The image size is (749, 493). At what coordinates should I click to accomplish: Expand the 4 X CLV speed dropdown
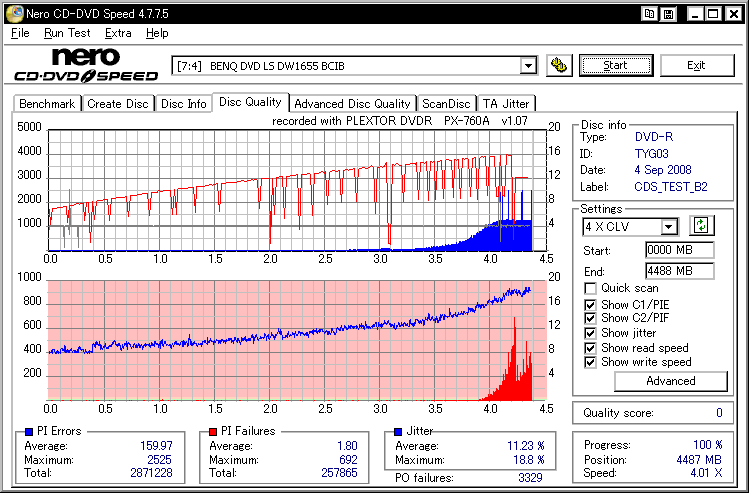(x=668, y=227)
